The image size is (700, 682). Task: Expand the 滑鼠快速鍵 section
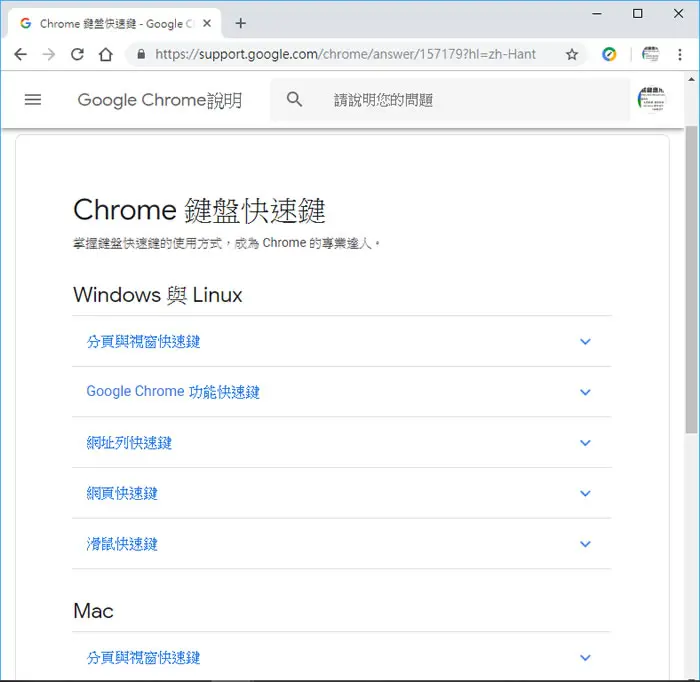point(342,544)
